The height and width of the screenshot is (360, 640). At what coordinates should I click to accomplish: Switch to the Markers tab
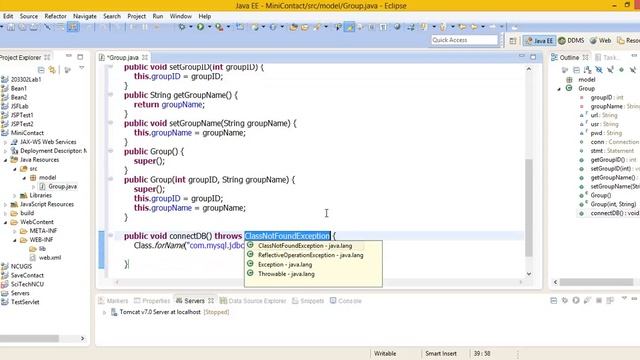point(113,301)
